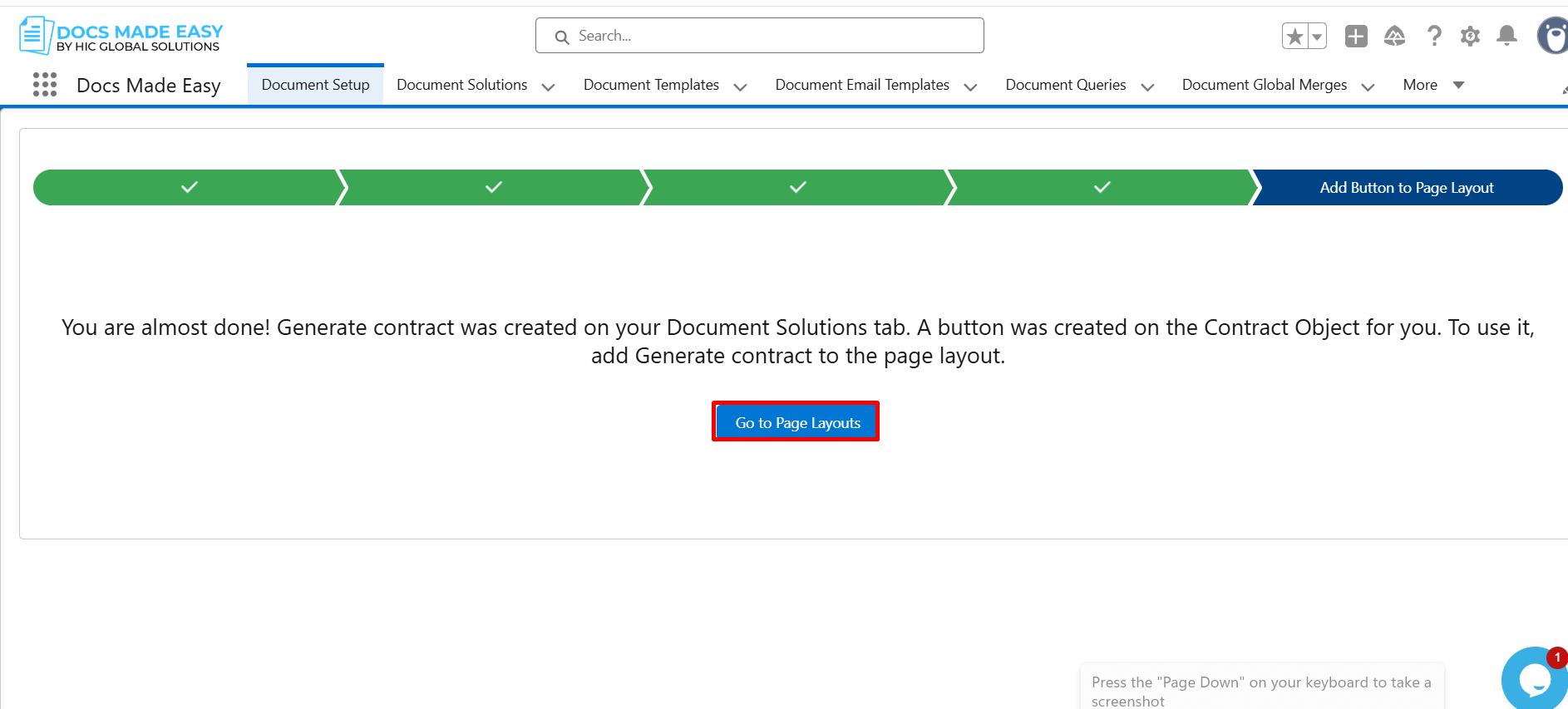Expand the favorites list dropdown arrow
This screenshot has height=709, width=1568.
point(1317,37)
